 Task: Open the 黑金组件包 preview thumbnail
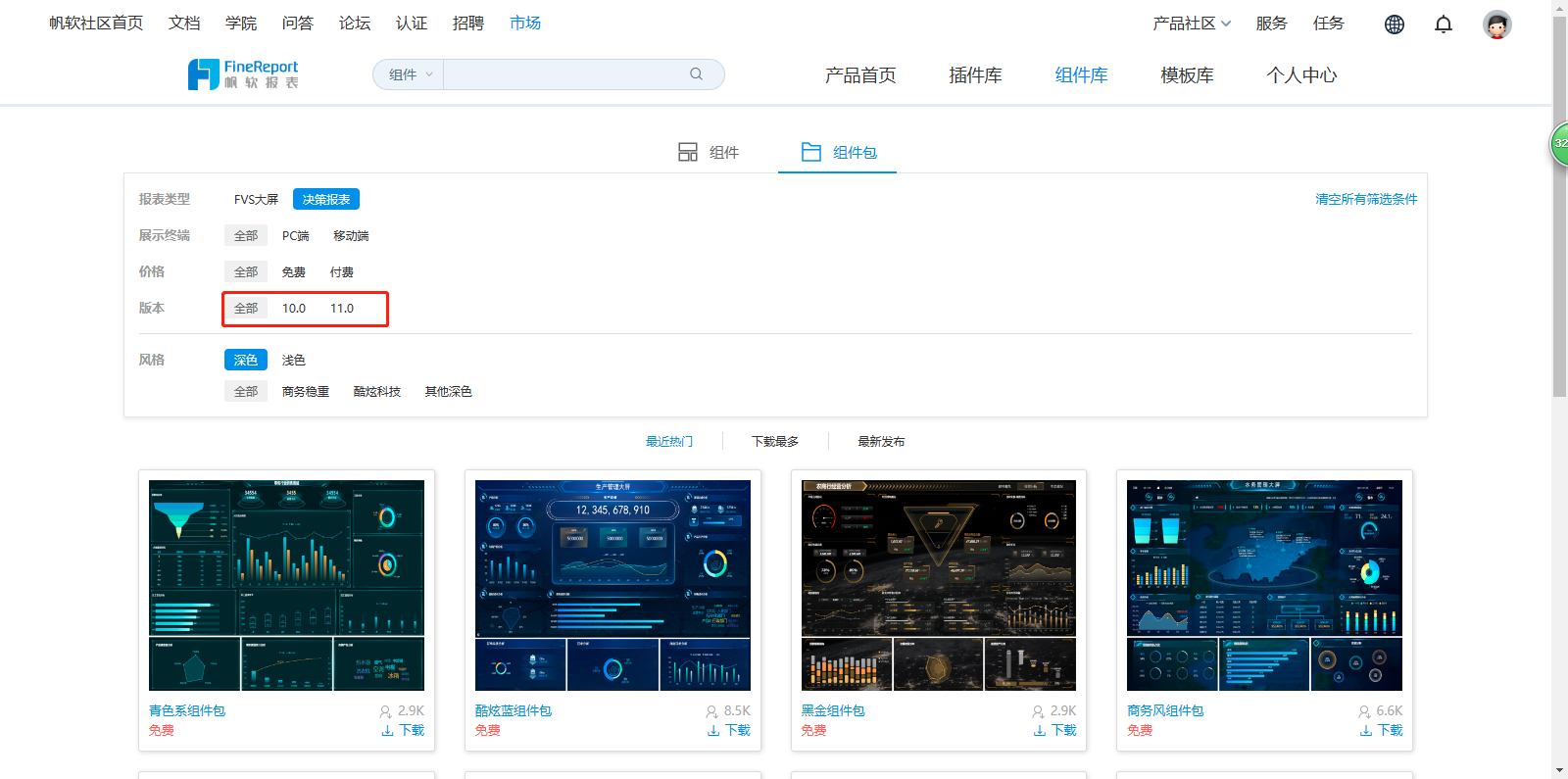point(938,585)
